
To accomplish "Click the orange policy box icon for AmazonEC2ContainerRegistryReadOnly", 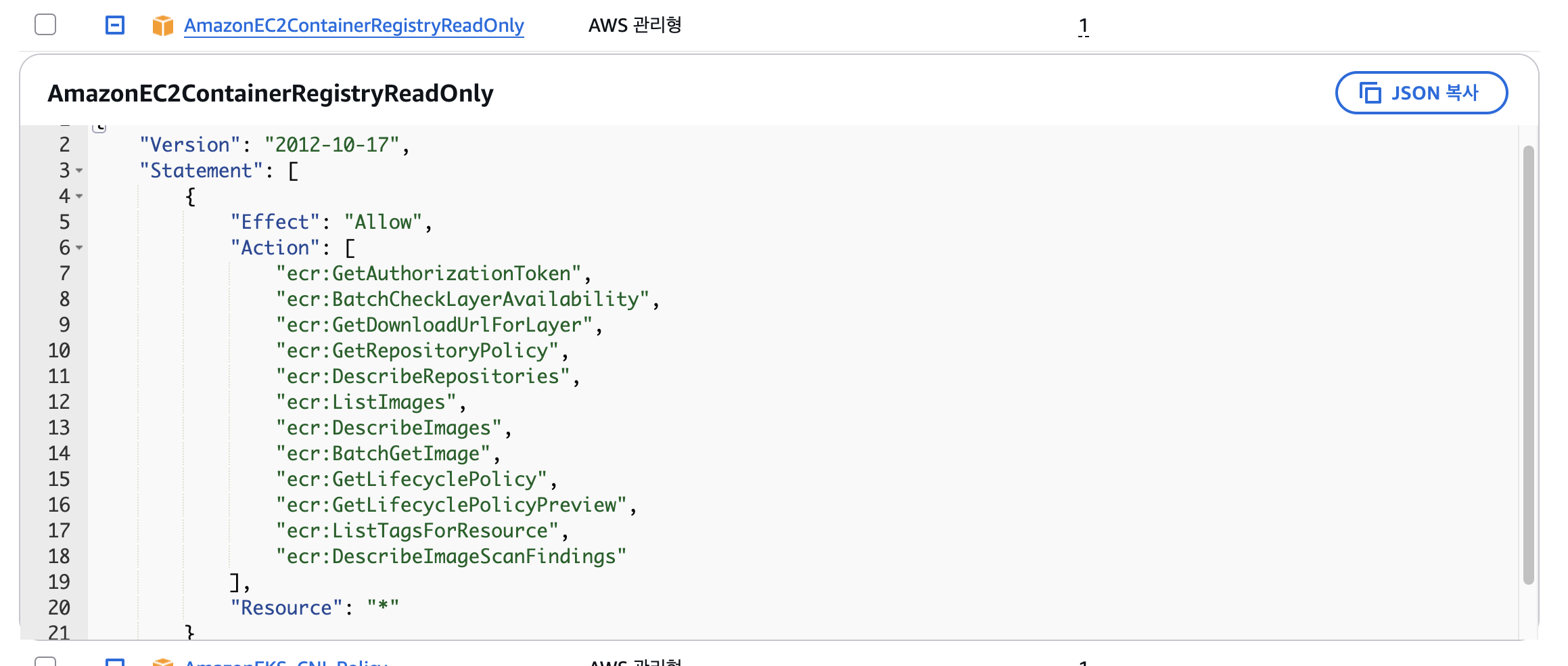I will [163, 26].
